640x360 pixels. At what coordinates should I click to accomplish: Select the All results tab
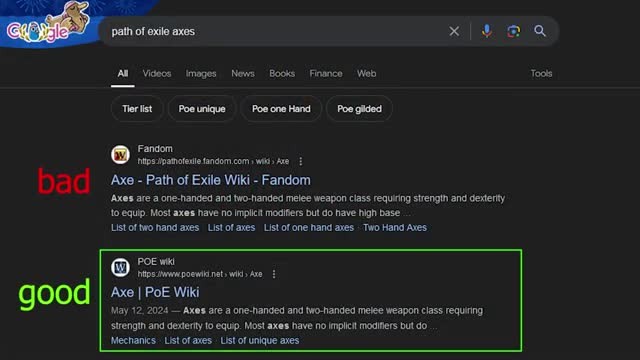122,73
